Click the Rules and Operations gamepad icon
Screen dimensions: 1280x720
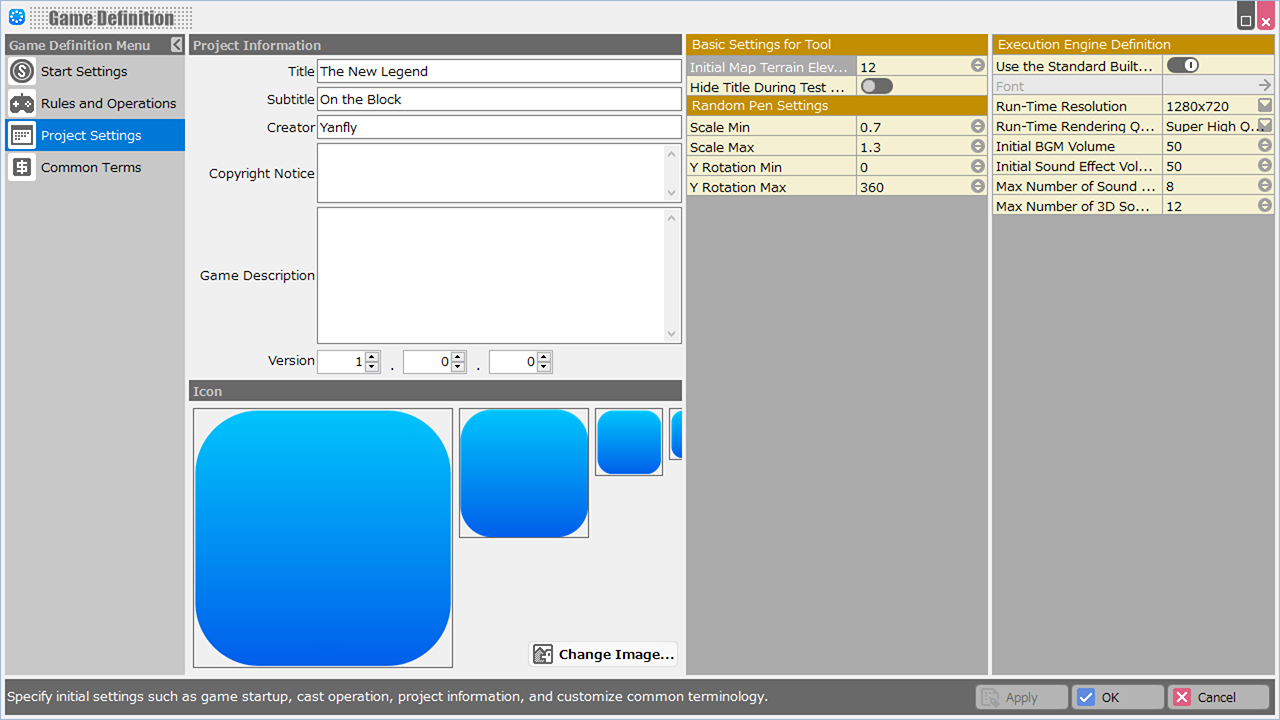click(x=22, y=103)
